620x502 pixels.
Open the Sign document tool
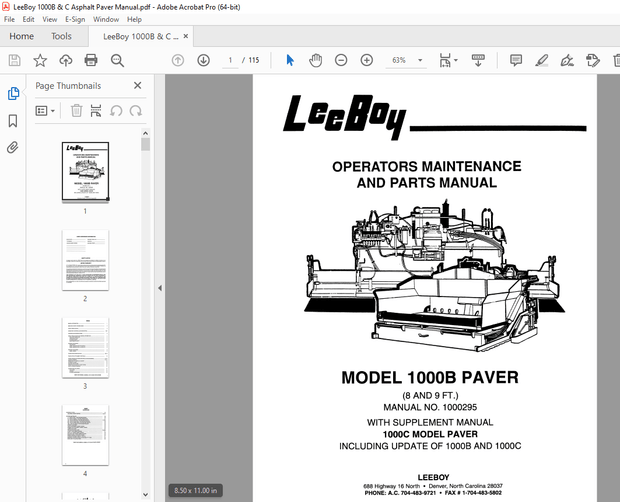coord(567,60)
